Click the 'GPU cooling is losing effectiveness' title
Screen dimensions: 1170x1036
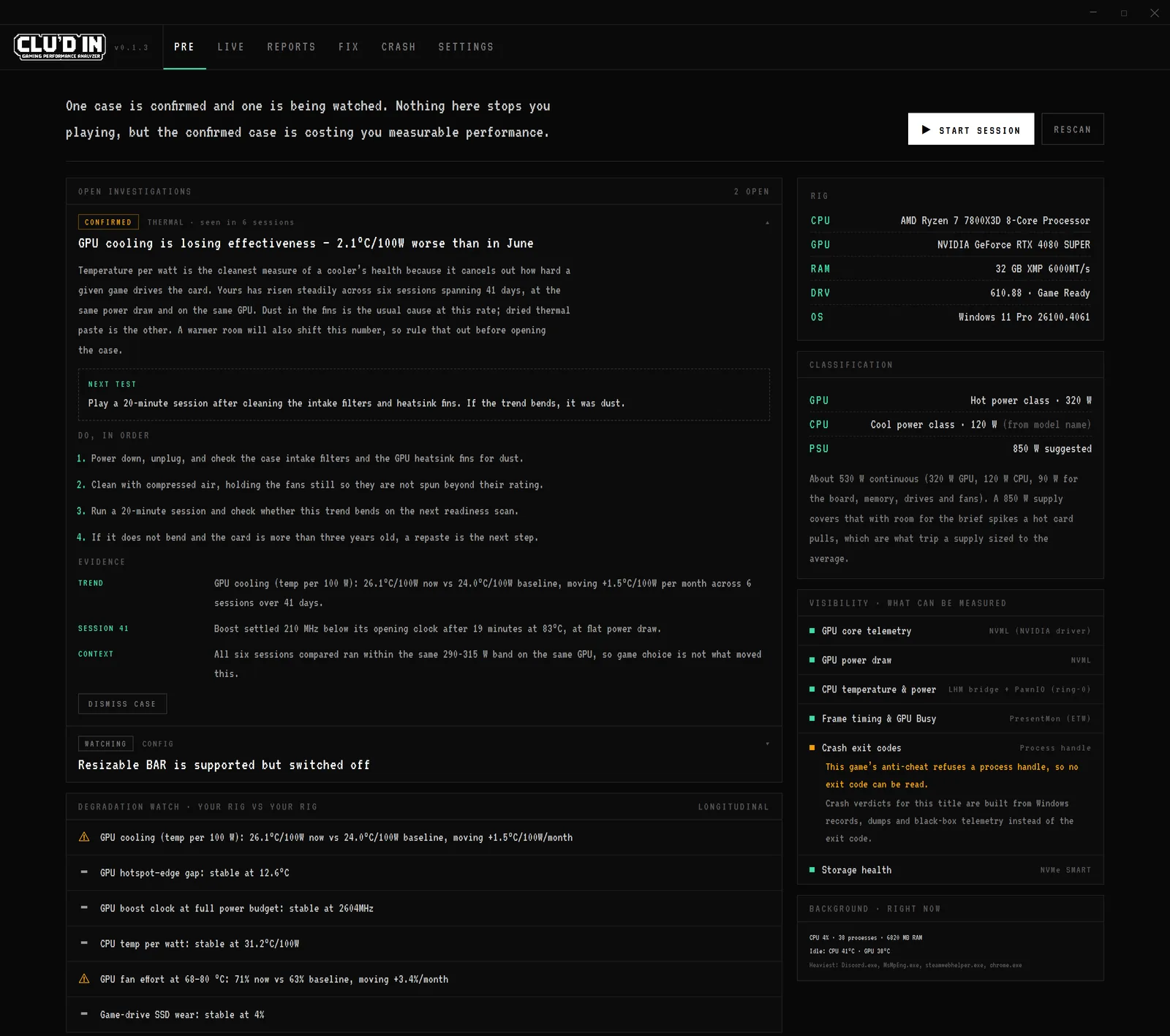point(306,243)
